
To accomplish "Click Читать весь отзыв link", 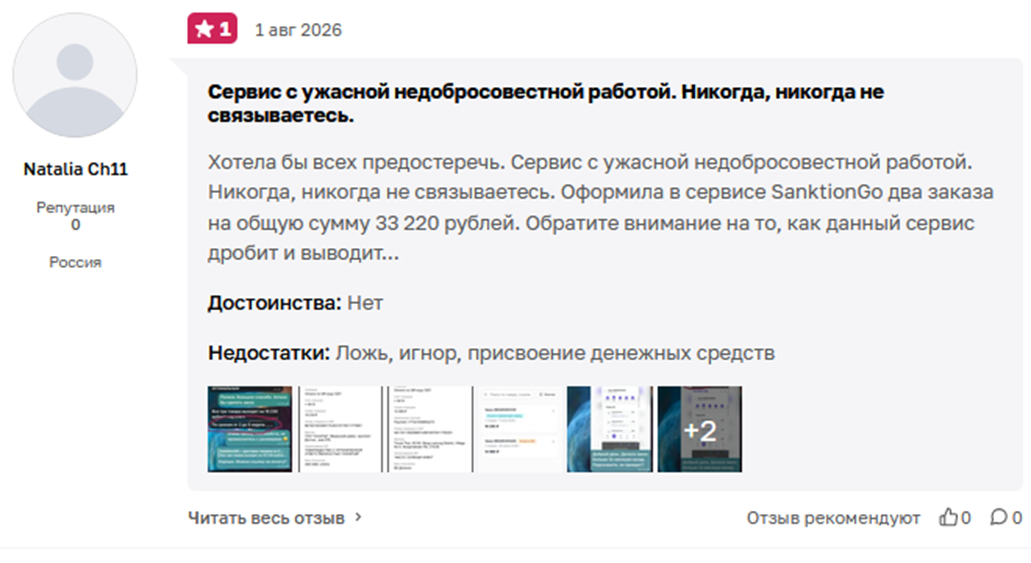I will click(266, 518).
